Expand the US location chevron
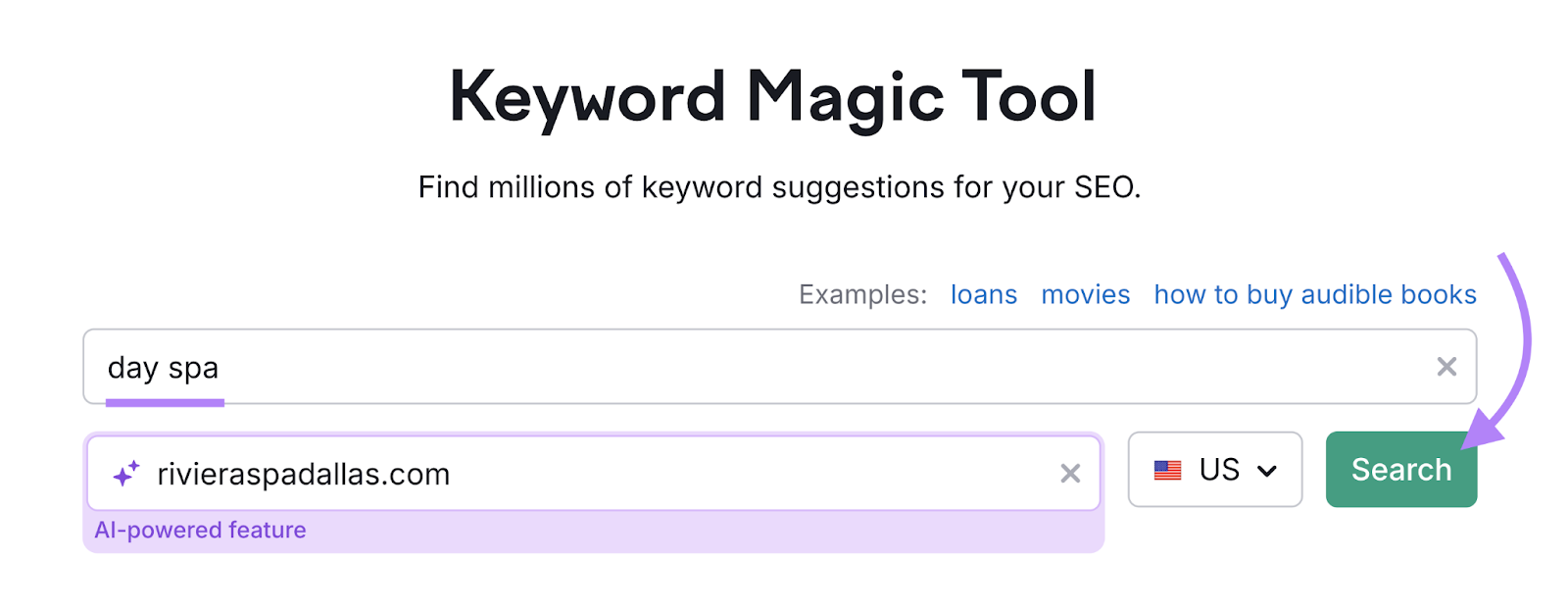 point(1268,470)
